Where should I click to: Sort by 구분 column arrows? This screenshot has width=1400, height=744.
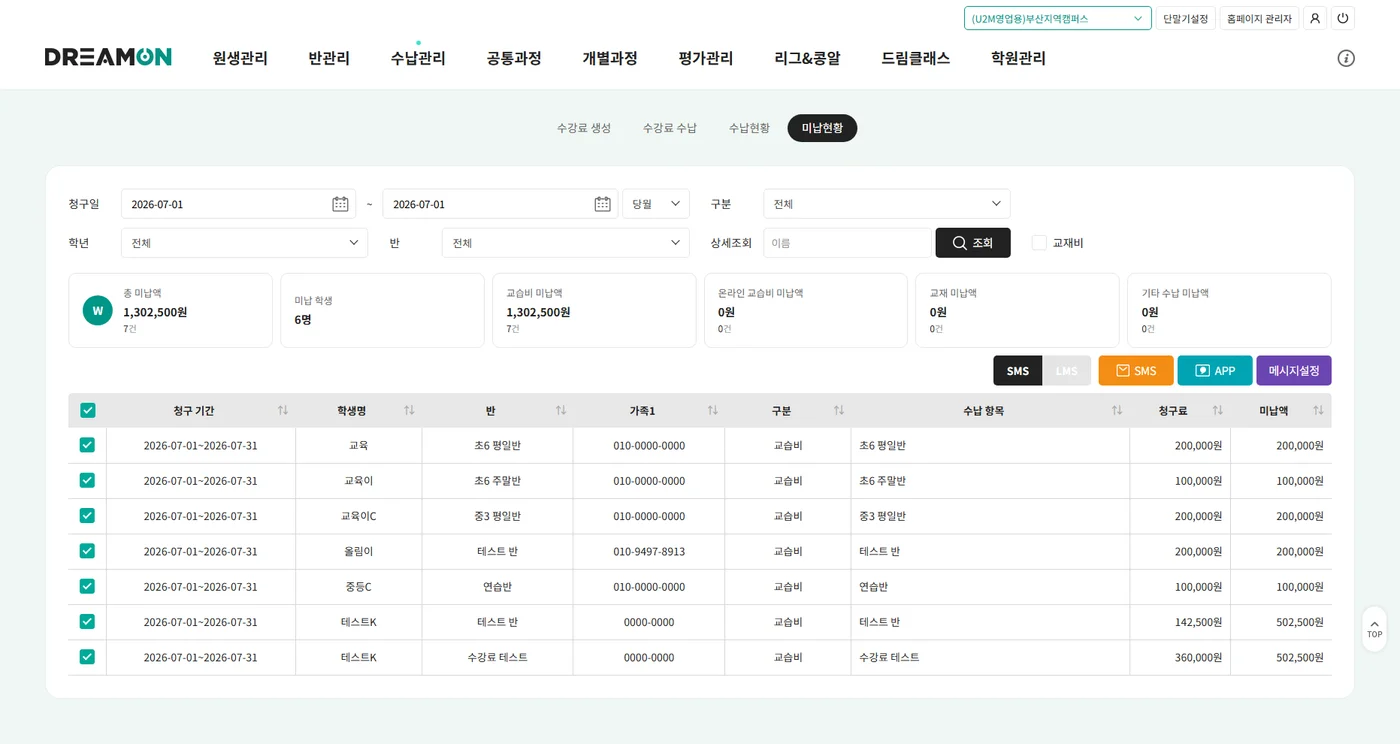tap(839, 411)
